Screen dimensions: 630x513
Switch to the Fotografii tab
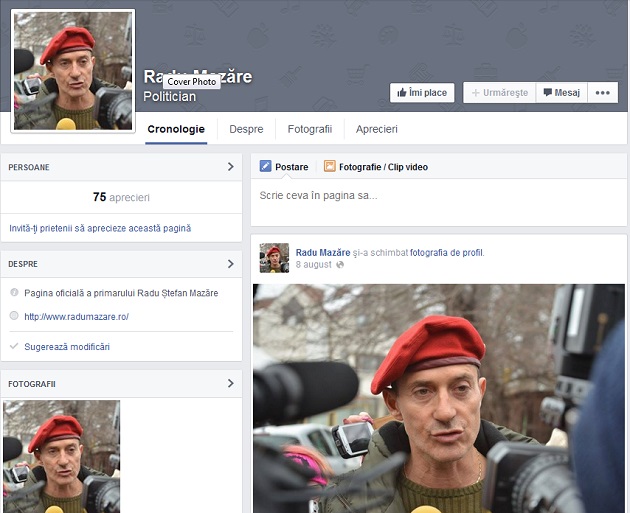pos(309,129)
